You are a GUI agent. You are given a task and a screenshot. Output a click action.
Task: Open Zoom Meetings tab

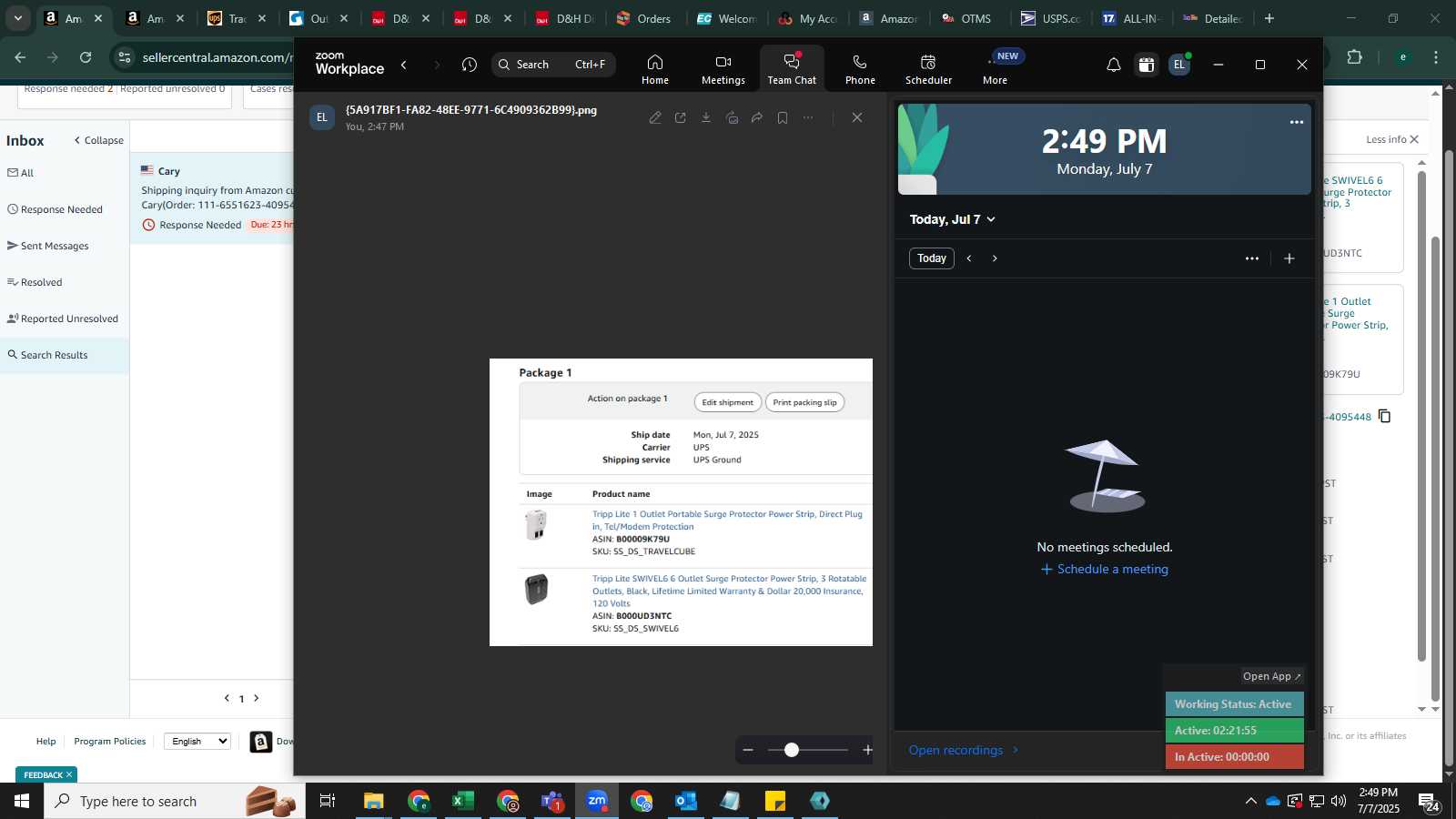pyautogui.click(x=723, y=69)
